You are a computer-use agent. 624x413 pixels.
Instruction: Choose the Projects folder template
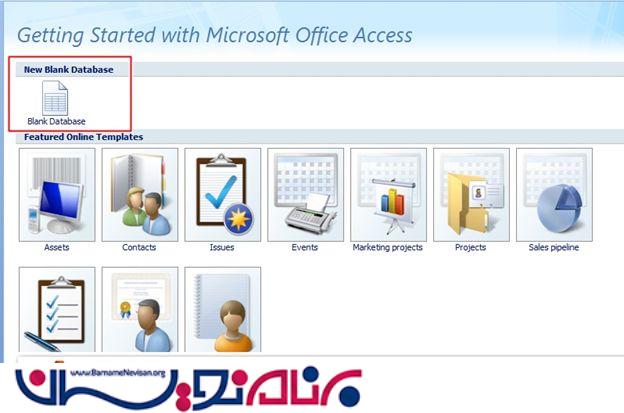coord(471,195)
